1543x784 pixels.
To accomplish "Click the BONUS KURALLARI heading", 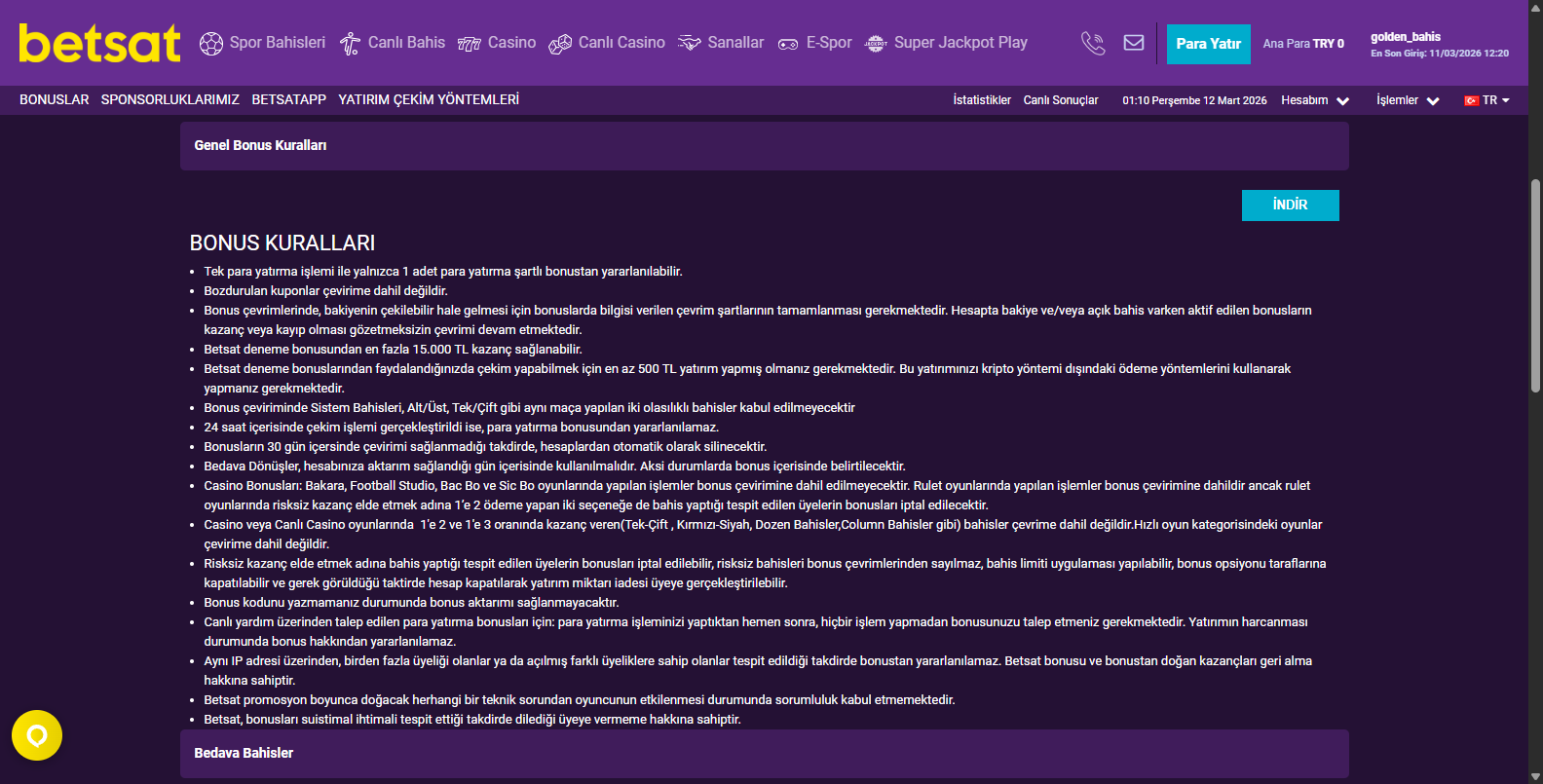I will (x=282, y=243).
